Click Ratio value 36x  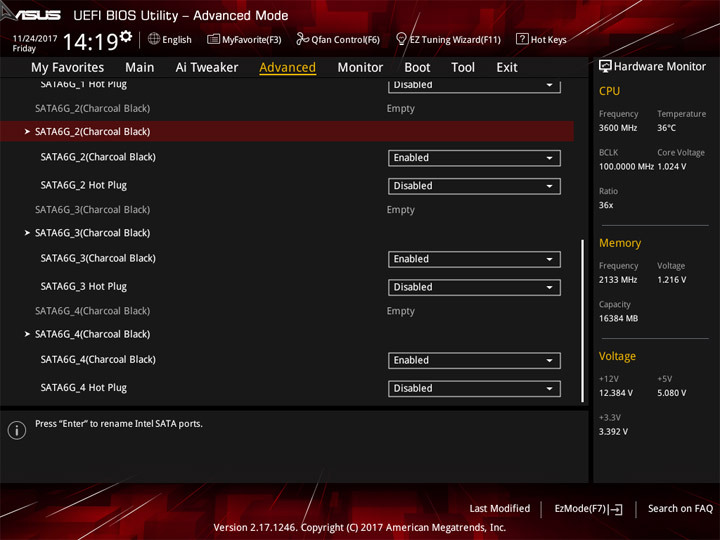606,205
